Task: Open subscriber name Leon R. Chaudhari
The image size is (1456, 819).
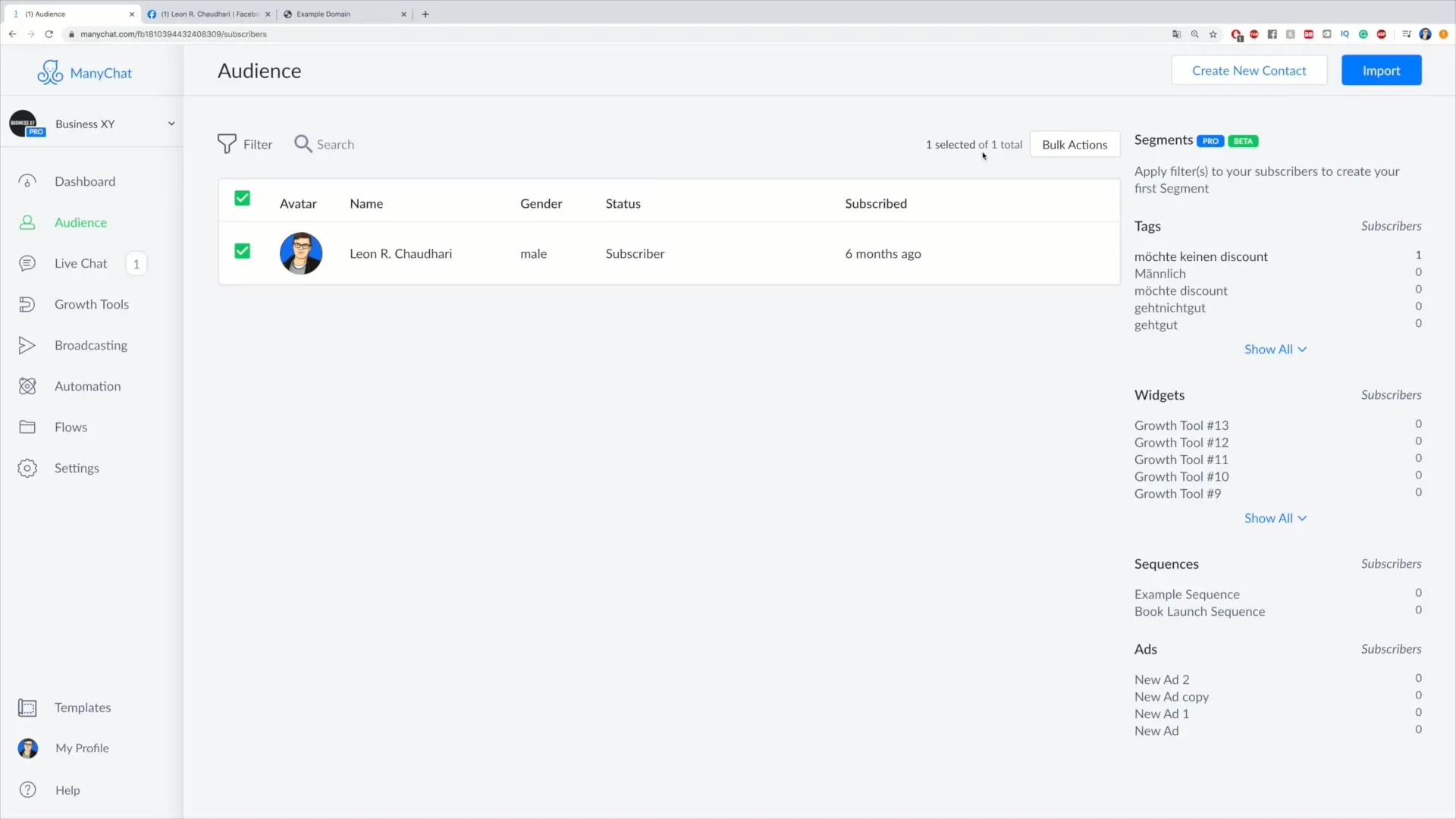Action: 400,253
